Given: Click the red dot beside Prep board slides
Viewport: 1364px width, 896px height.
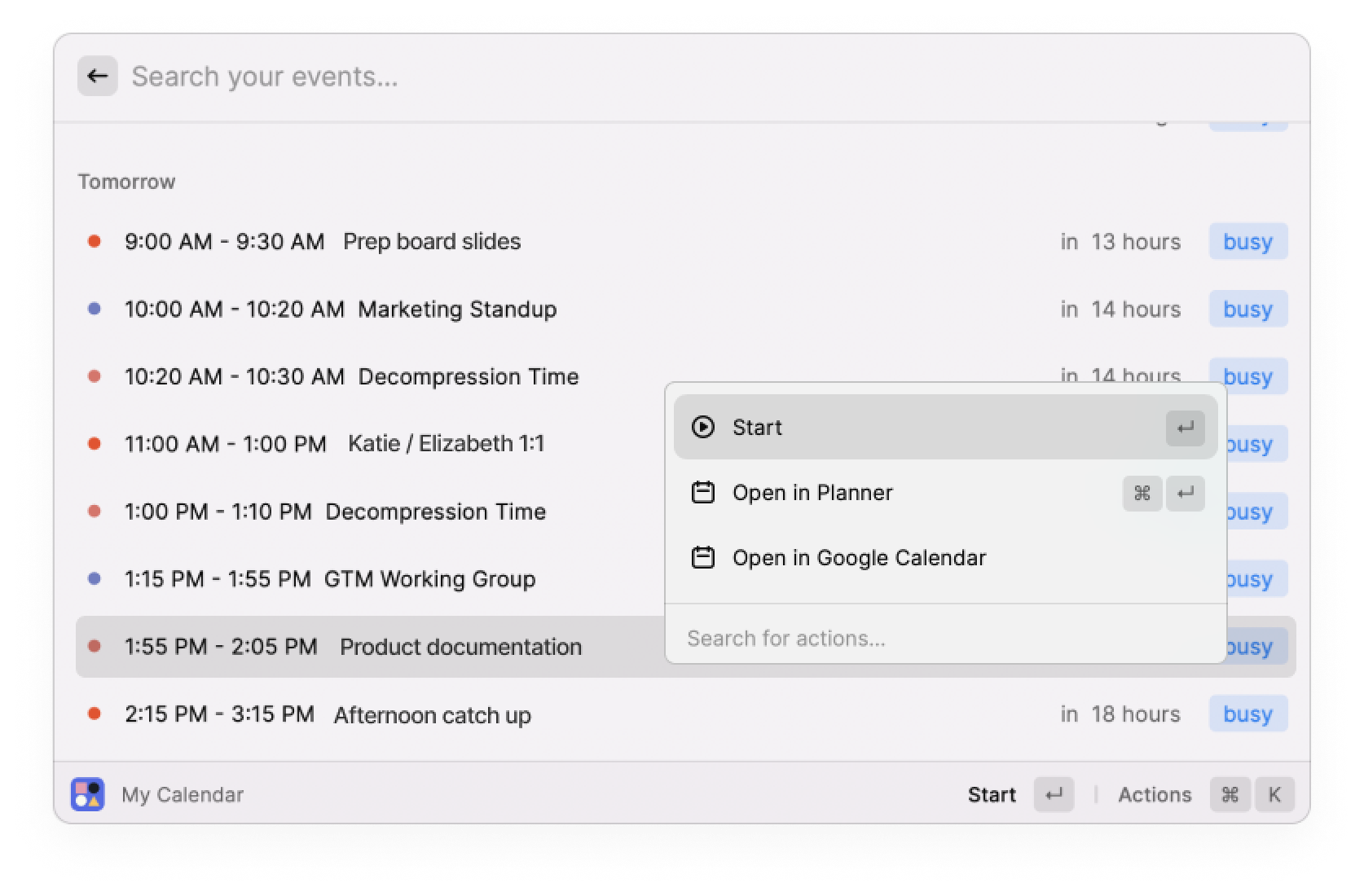Looking at the screenshot, I should click(x=95, y=241).
